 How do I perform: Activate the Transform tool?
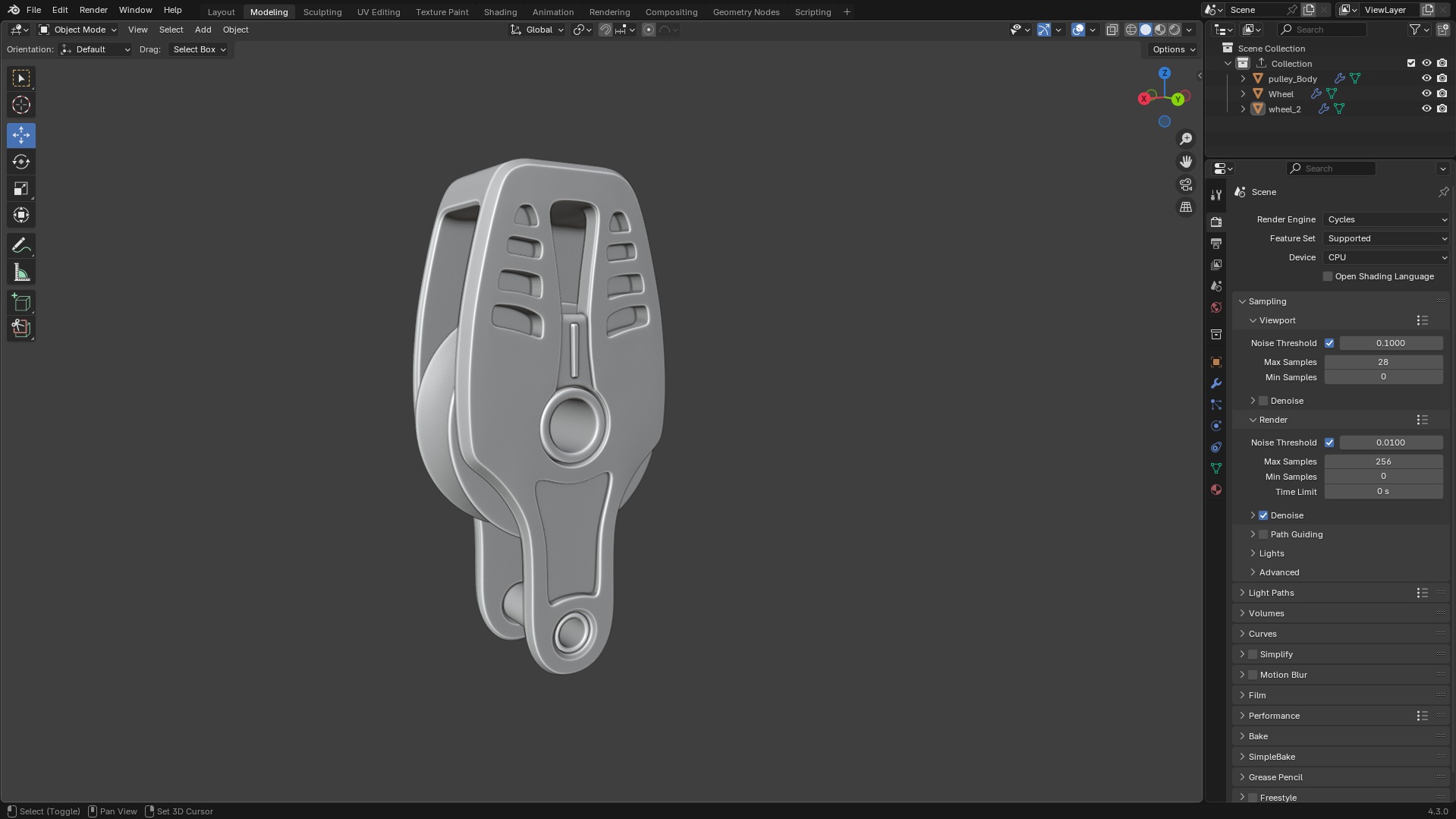coord(21,215)
